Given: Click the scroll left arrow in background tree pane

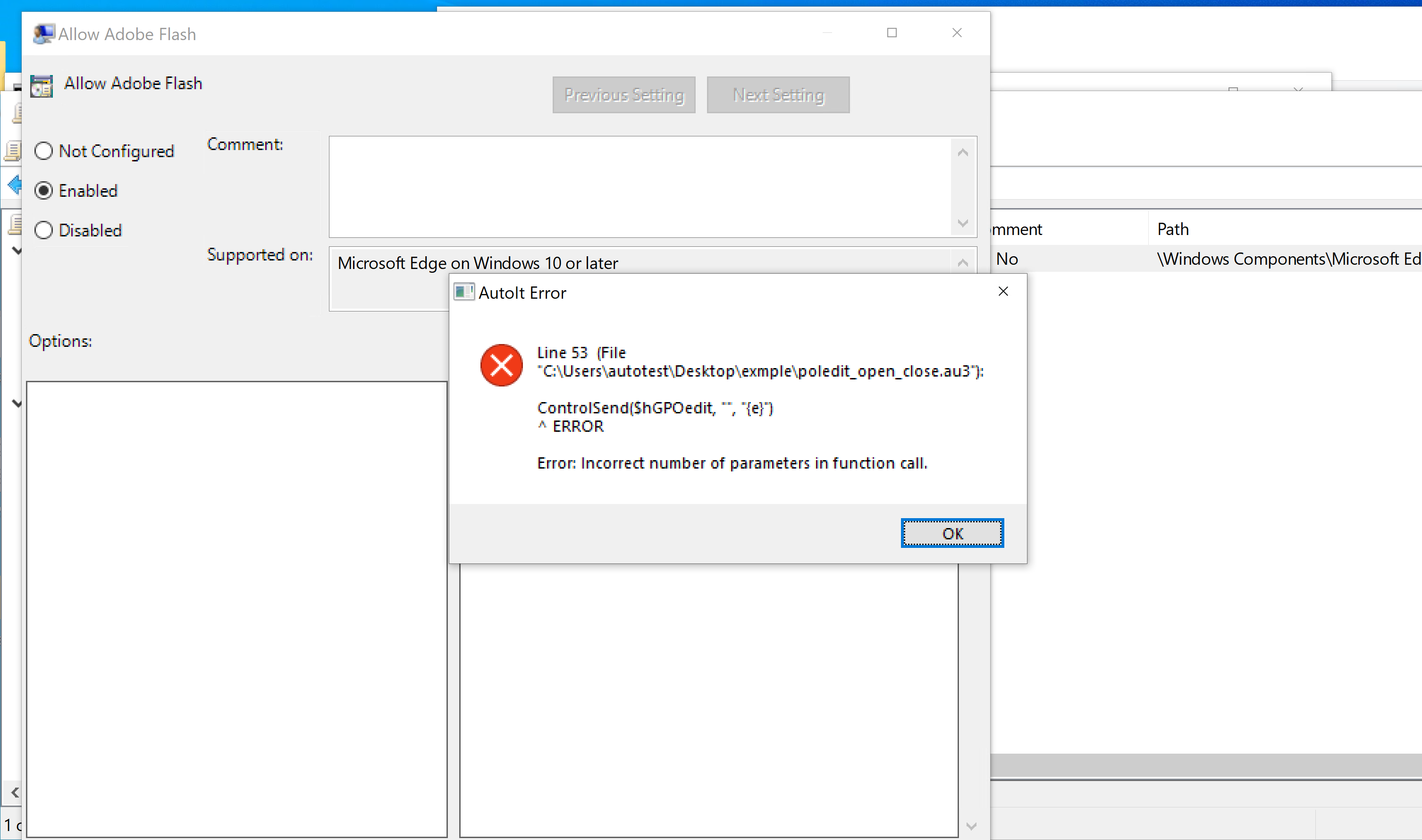Looking at the screenshot, I should (x=15, y=792).
